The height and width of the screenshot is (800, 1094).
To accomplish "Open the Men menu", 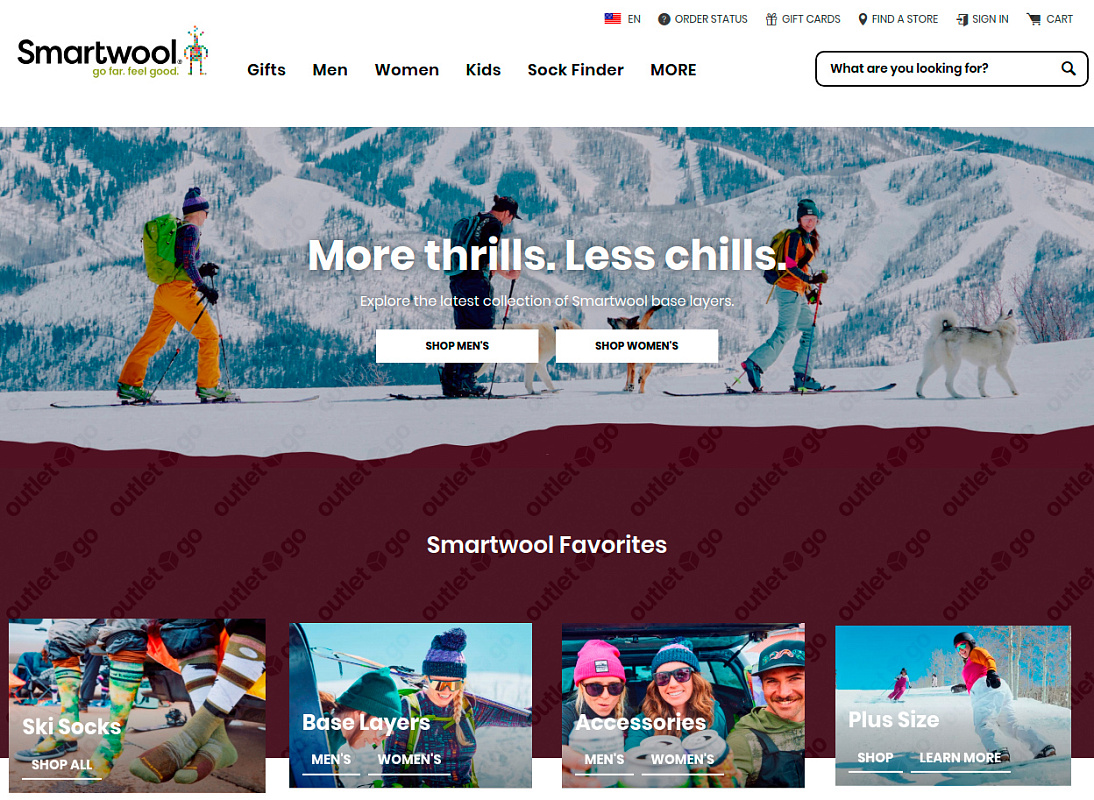I will point(330,70).
